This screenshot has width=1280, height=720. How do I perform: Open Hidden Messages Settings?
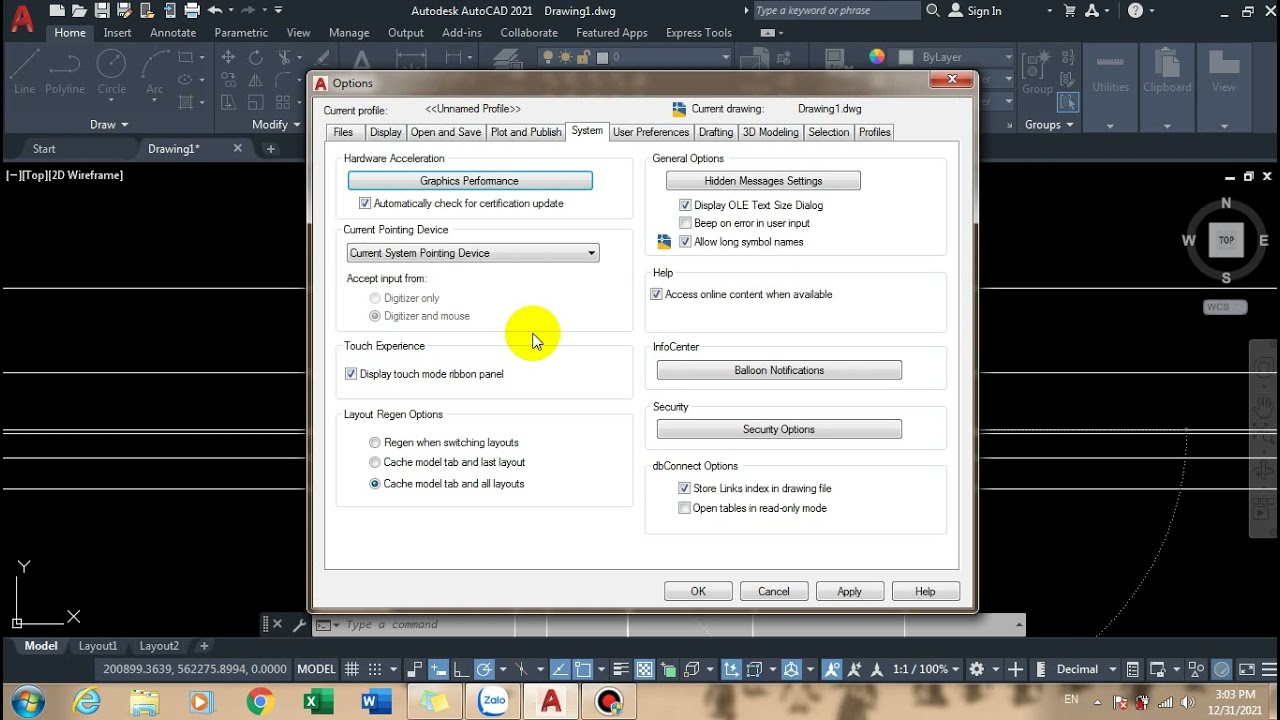(x=763, y=181)
